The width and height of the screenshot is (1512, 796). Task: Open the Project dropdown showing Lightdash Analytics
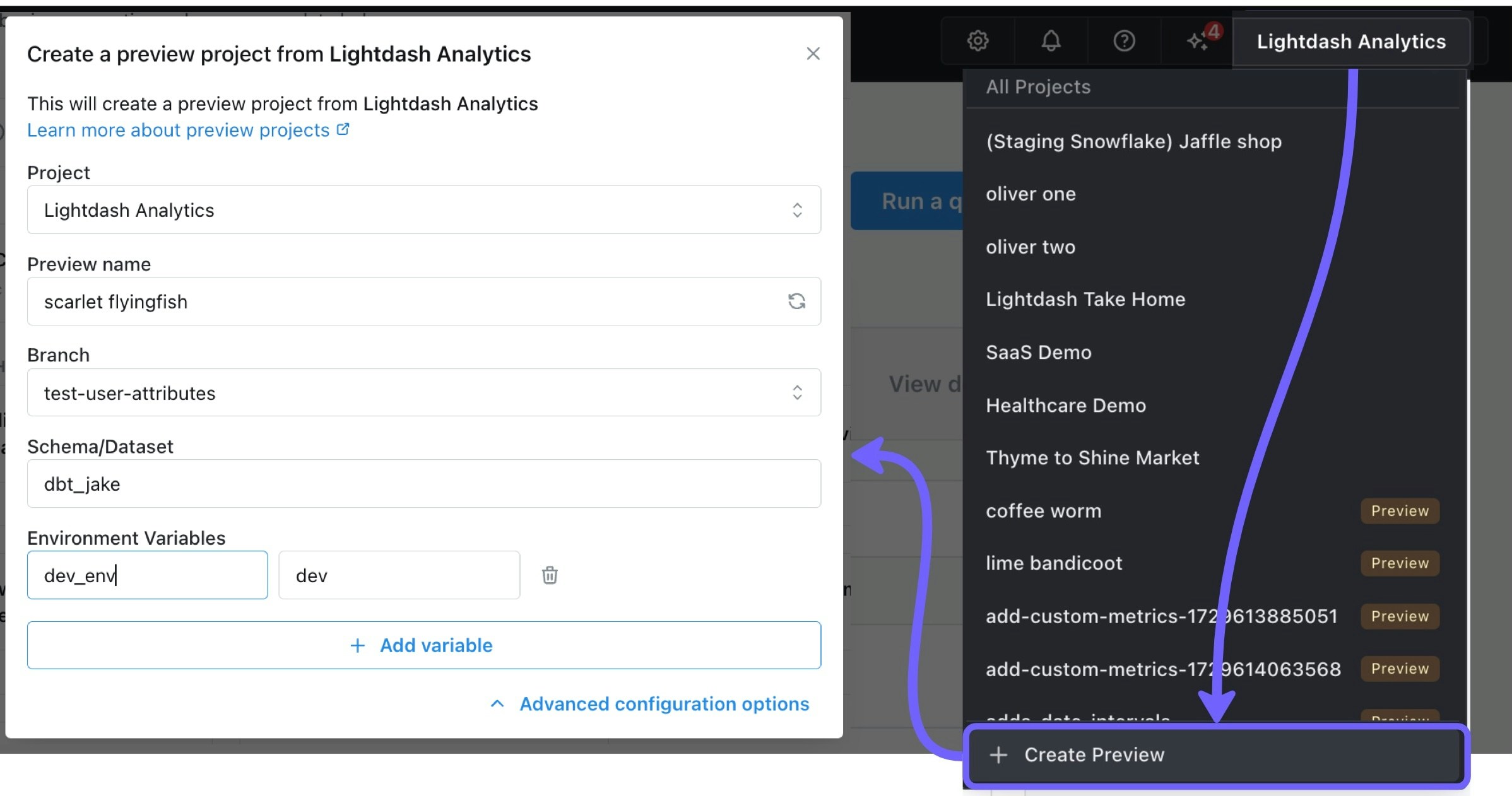424,209
